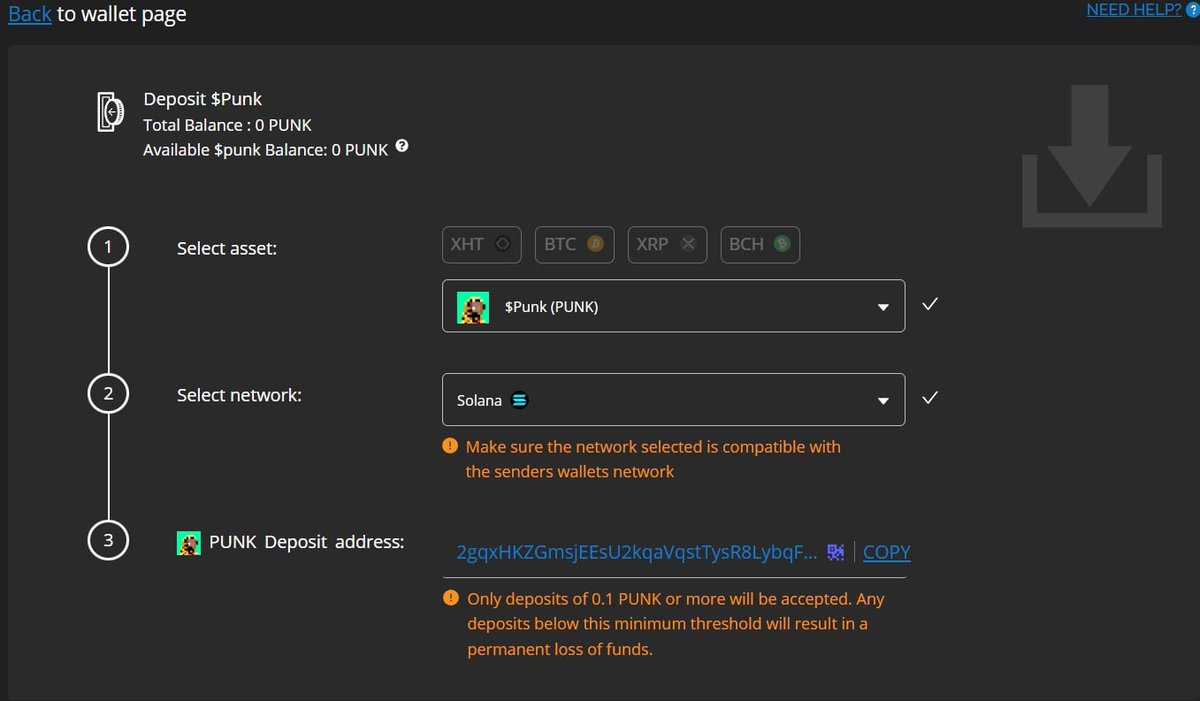1200x701 pixels.
Task: Select the BTC asset shortcut
Action: [x=574, y=244]
